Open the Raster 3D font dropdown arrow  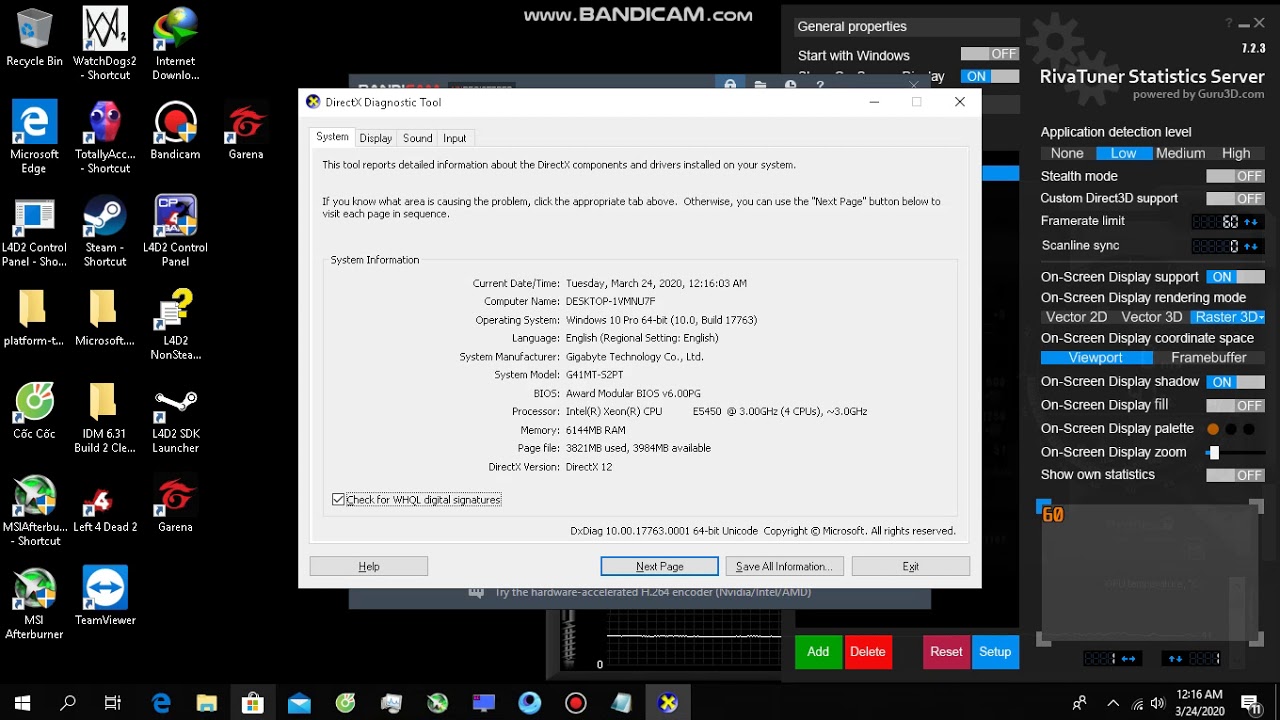(x=1262, y=317)
